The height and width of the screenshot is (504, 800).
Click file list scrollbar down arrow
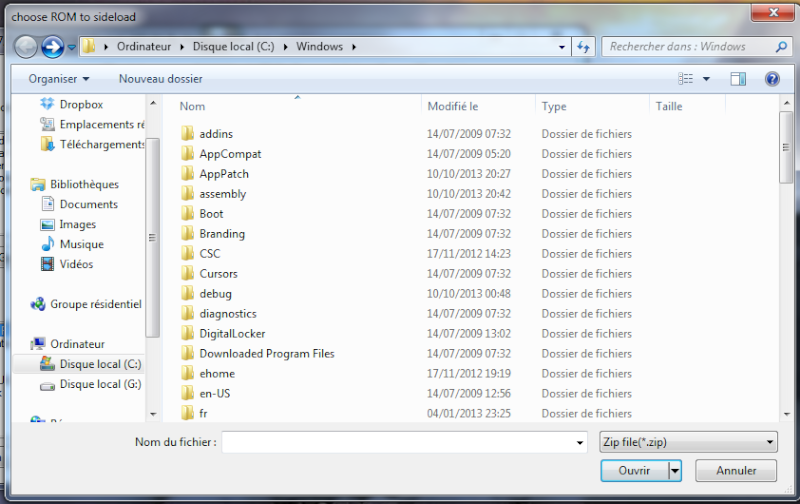point(786,414)
